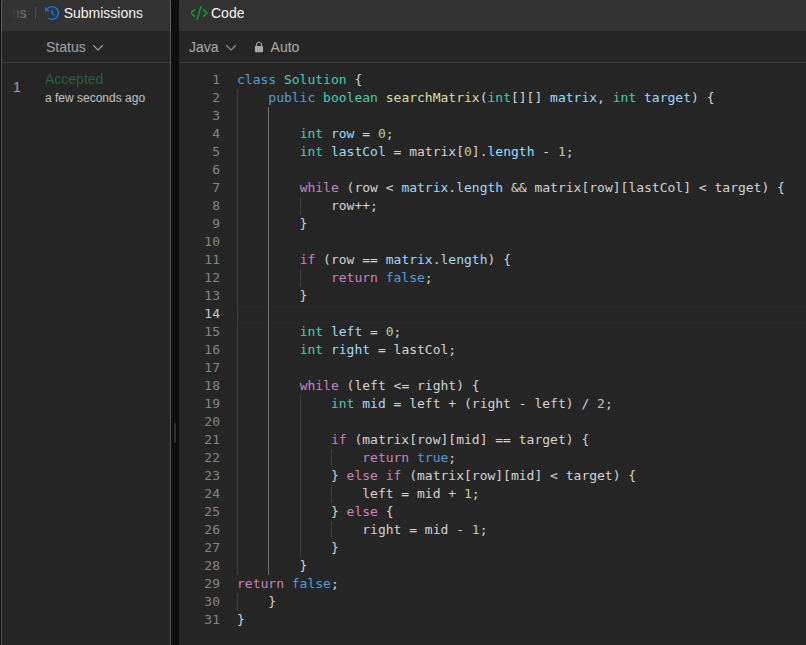
Task: Click the panel resize handle between panes
Action: point(175,433)
